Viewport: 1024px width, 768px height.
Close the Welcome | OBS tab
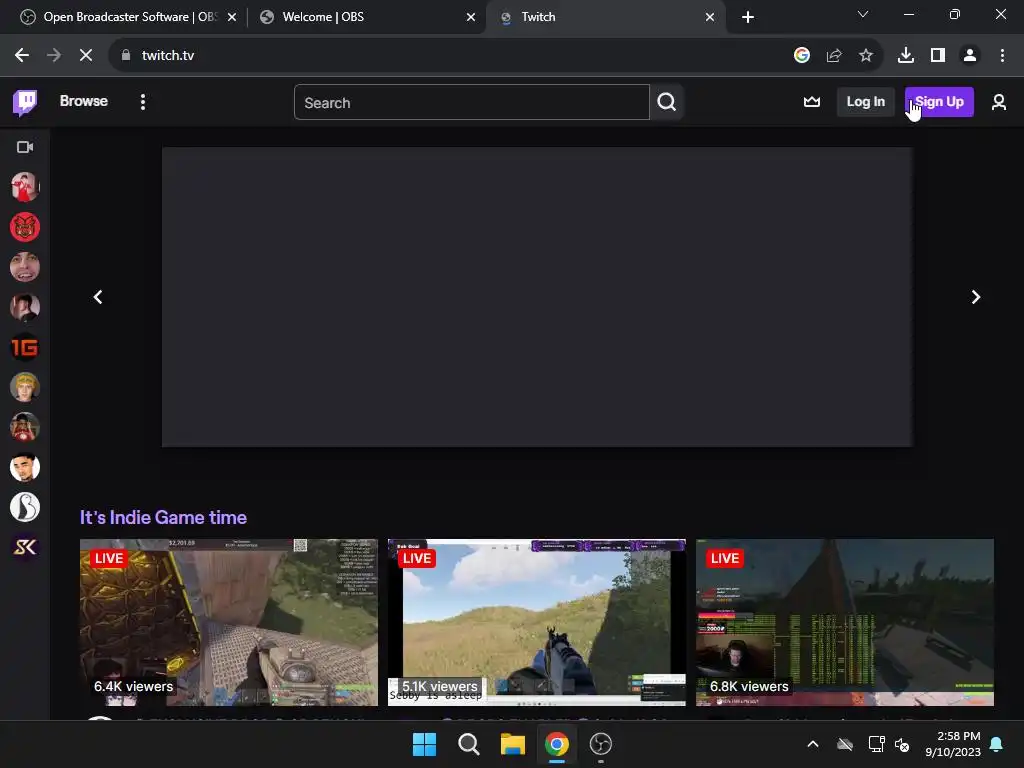471,17
